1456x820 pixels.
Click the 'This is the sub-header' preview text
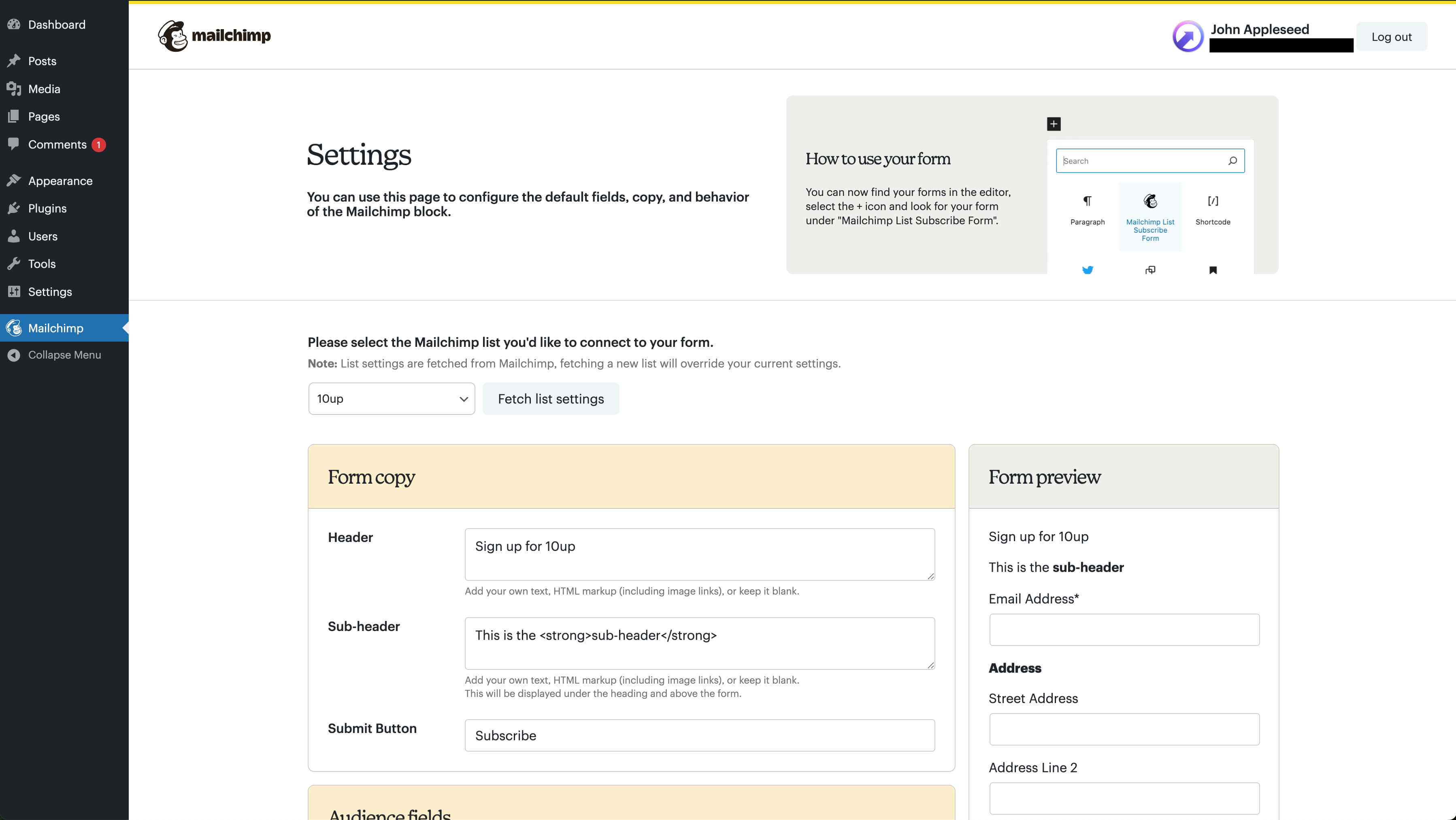pyautogui.click(x=1056, y=567)
